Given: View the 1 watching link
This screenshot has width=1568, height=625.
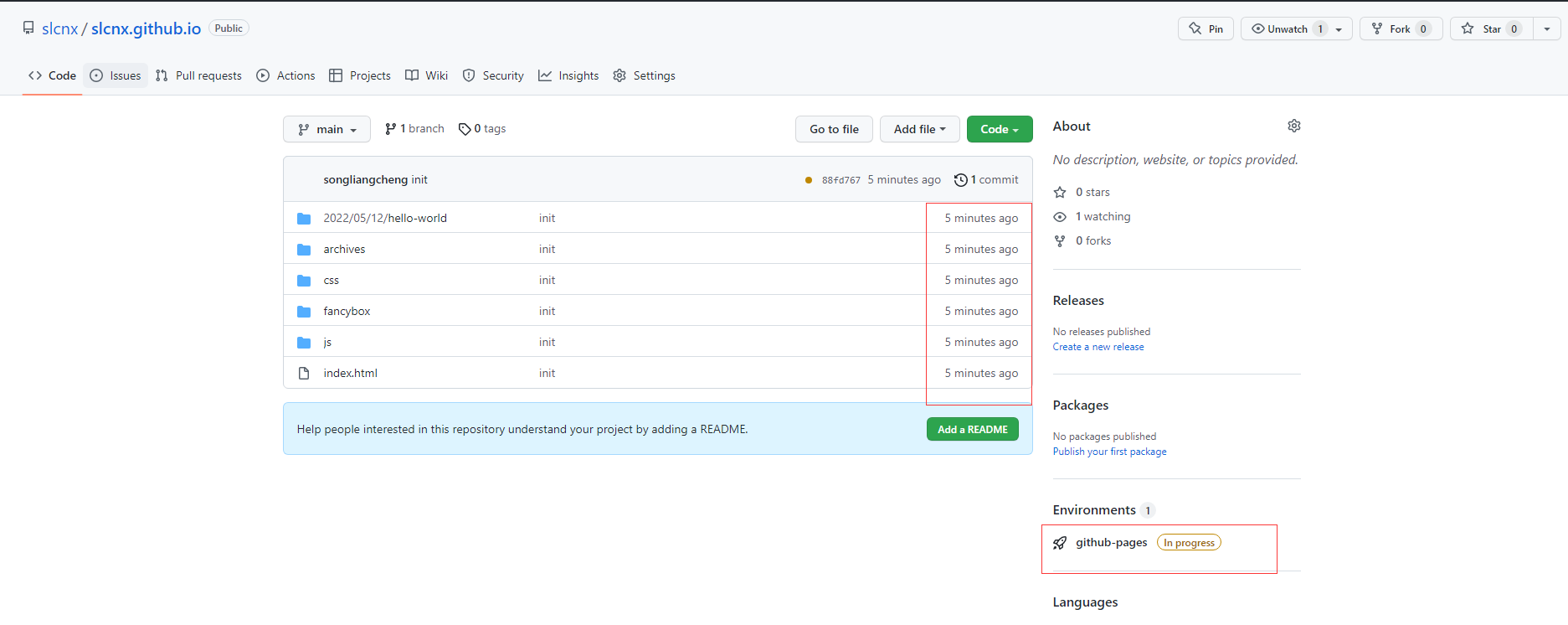Looking at the screenshot, I should (1092, 216).
